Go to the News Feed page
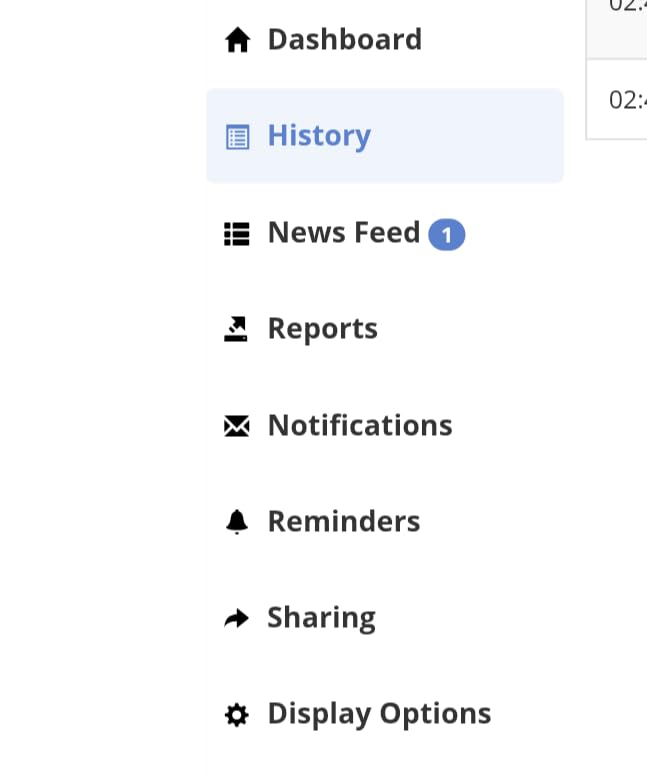The width and height of the screenshot is (647, 783). 344,232
